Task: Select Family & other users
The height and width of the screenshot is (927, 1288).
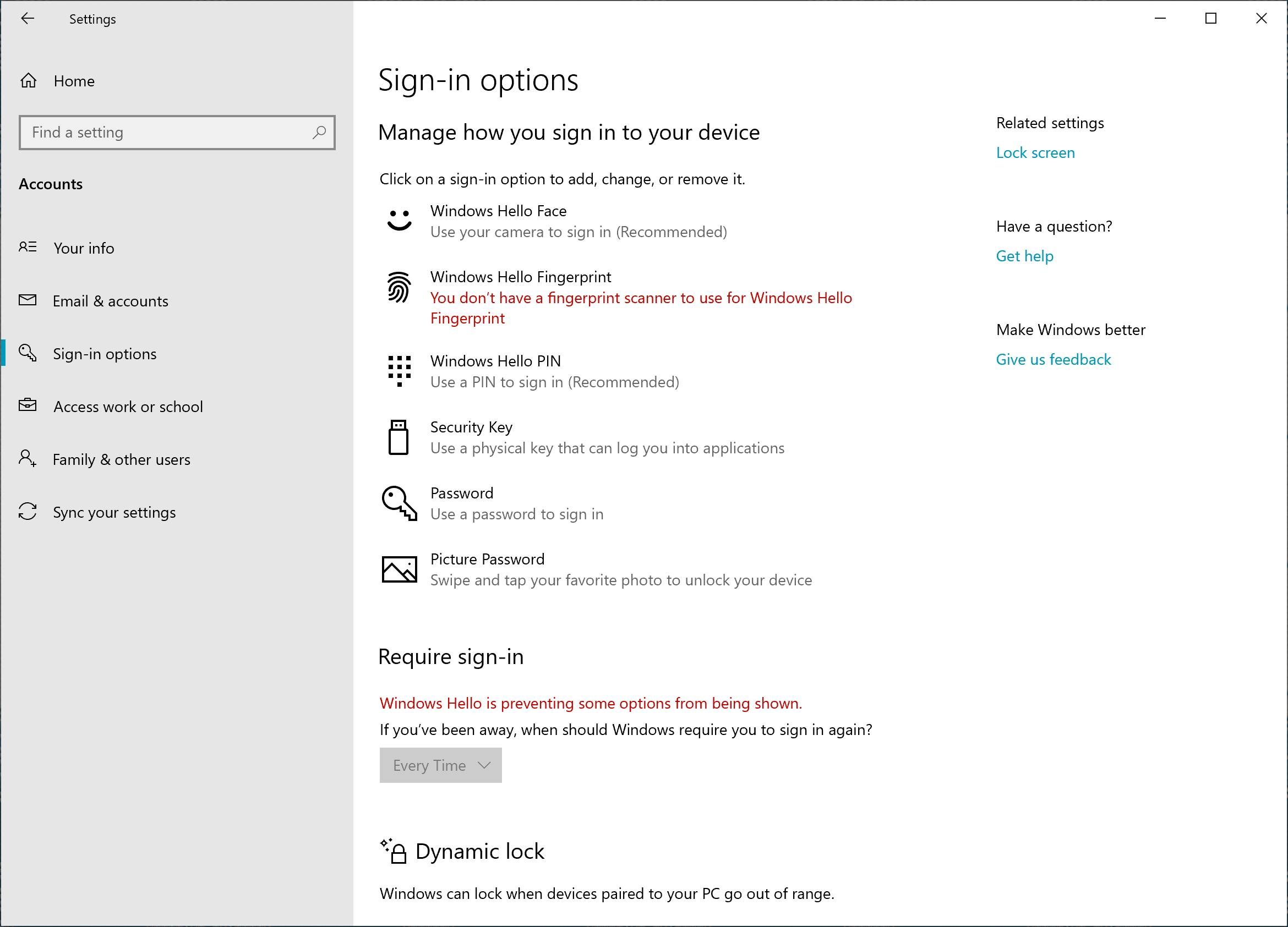Action: (122, 459)
